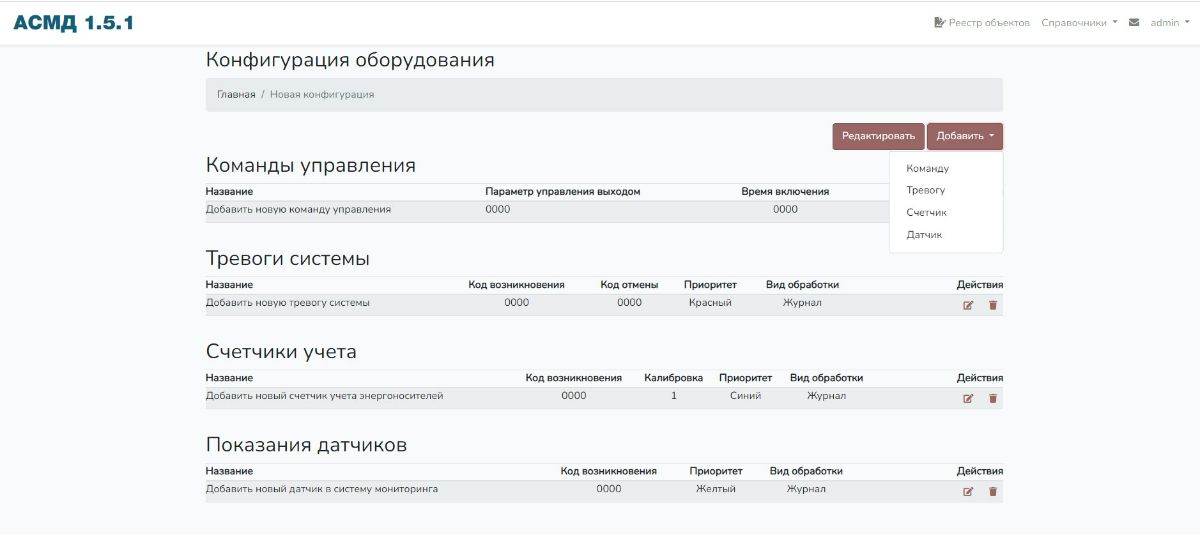Collapse the Добавить dropdown button

(x=965, y=136)
